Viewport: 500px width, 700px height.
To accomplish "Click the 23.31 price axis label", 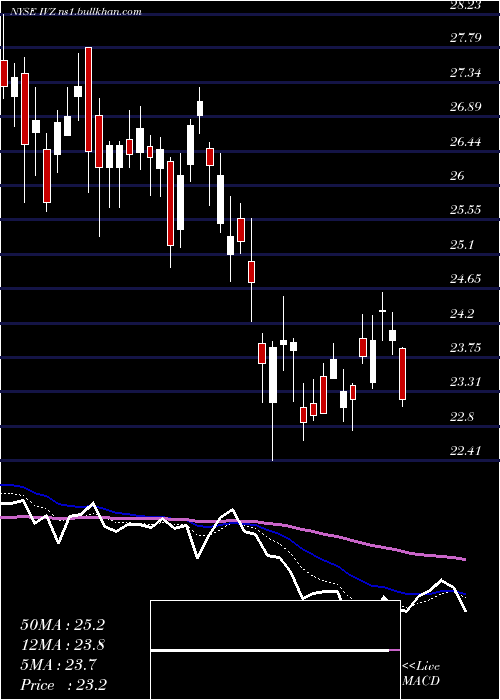I will click(465, 382).
